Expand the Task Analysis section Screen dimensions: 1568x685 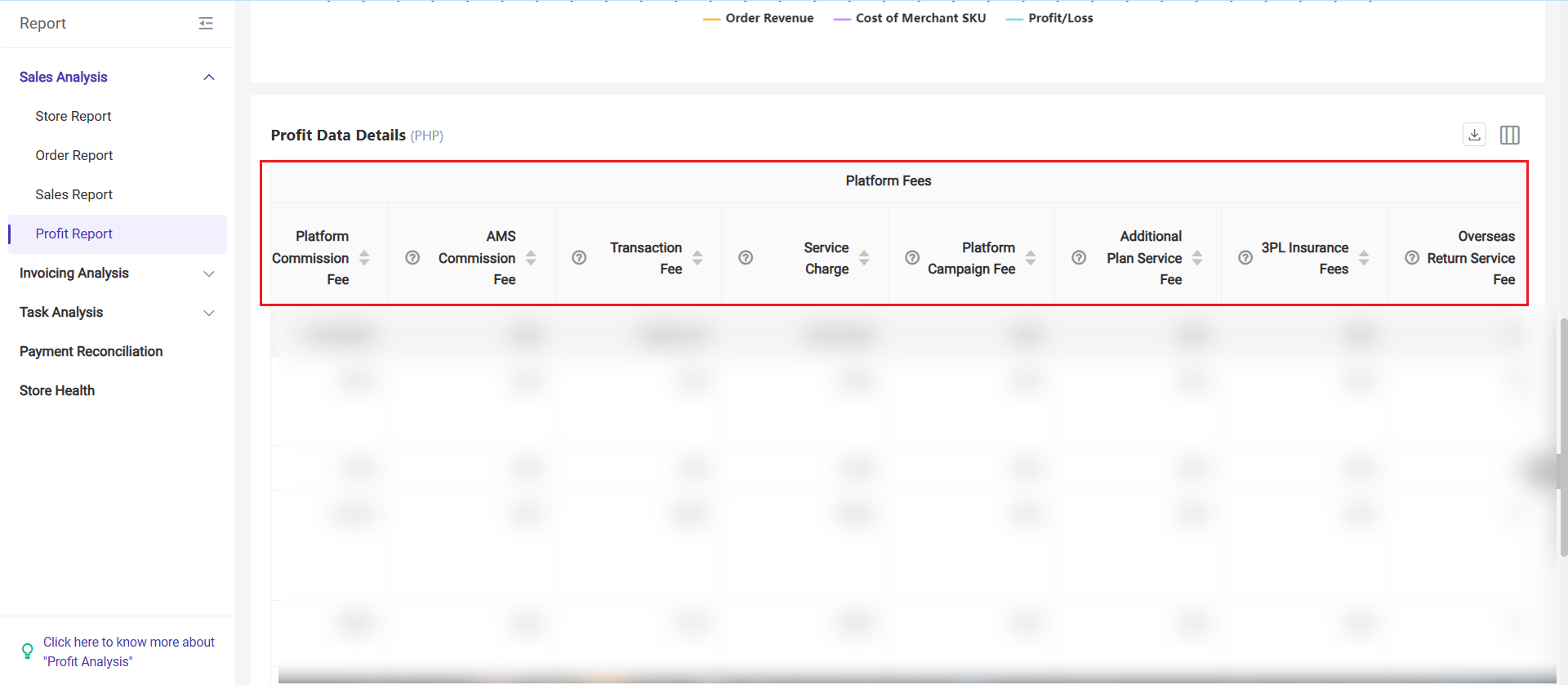tap(208, 313)
